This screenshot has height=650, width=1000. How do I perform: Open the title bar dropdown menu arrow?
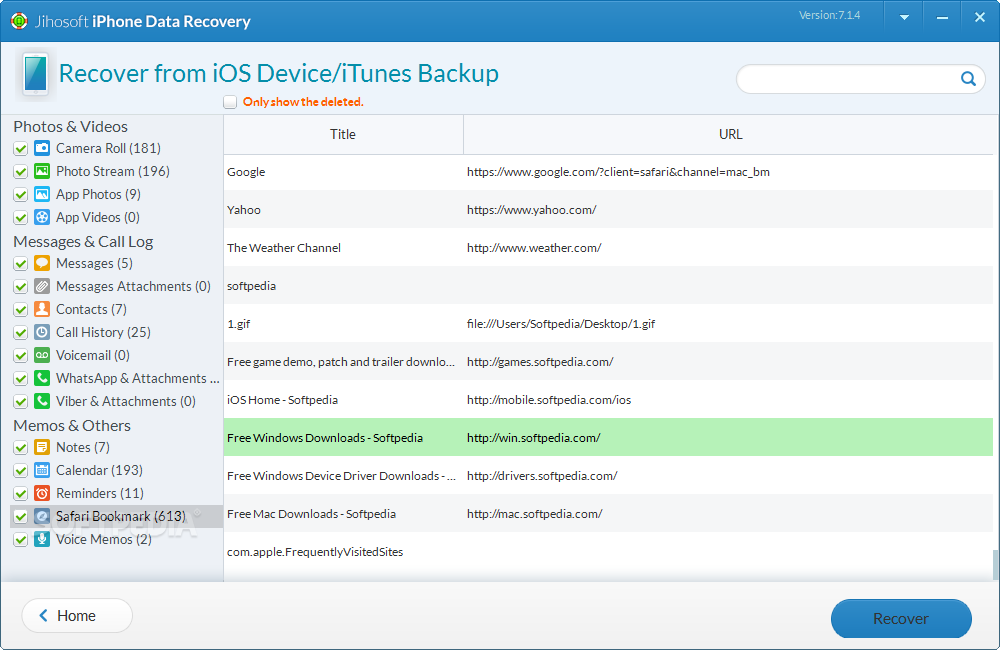tap(904, 18)
